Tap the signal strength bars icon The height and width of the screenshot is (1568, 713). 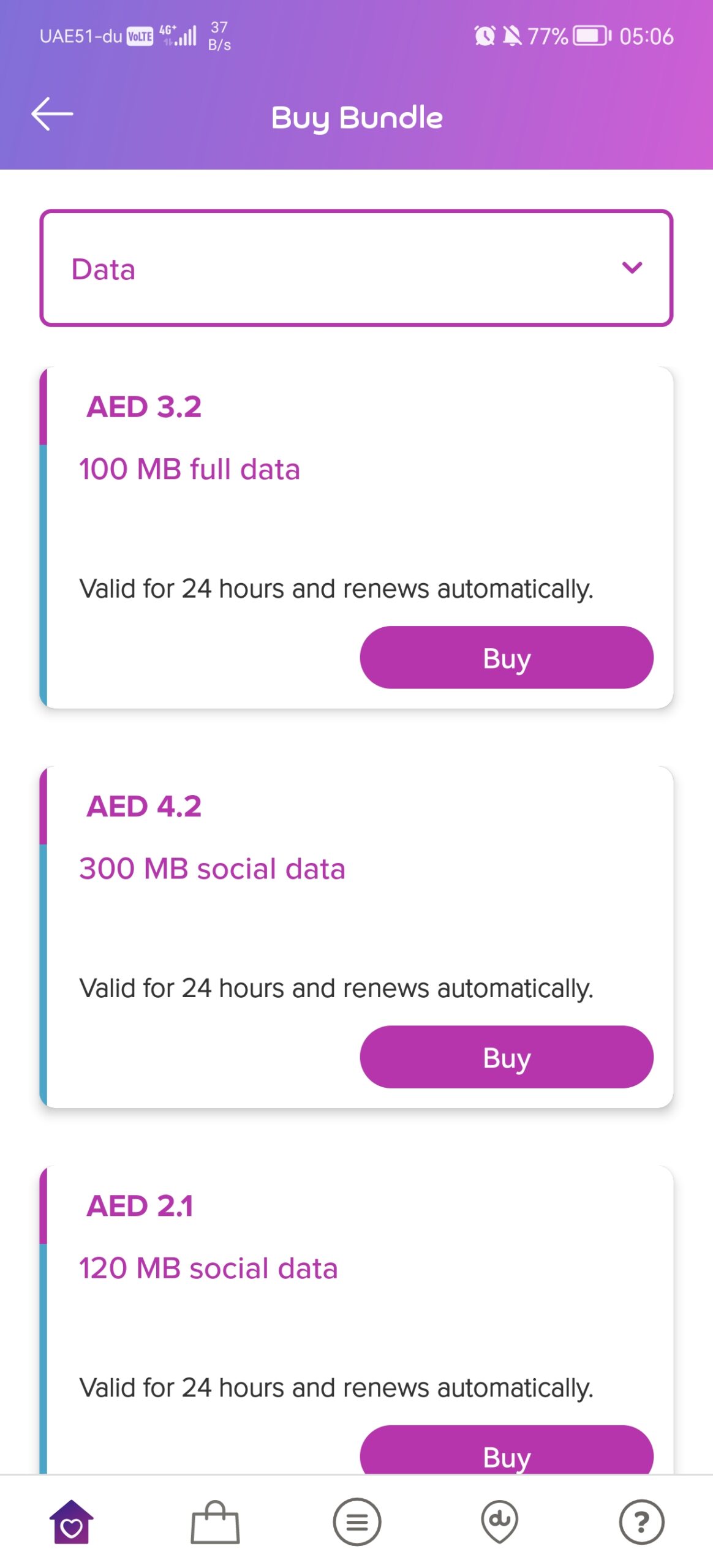(x=186, y=36)
